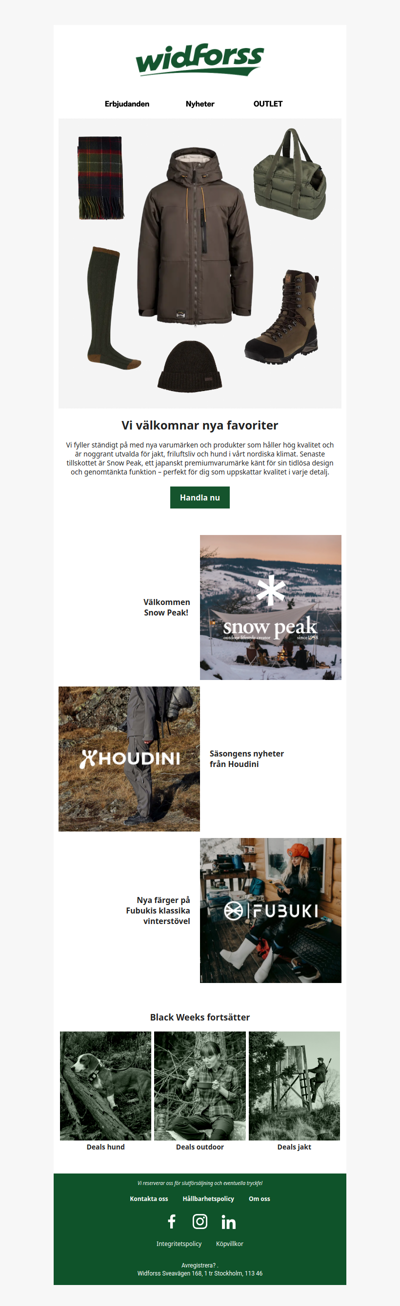Click the Widforss logo at top
Image resolution: width=400 pixels, height=1306 pixels.
coord(200,60)
